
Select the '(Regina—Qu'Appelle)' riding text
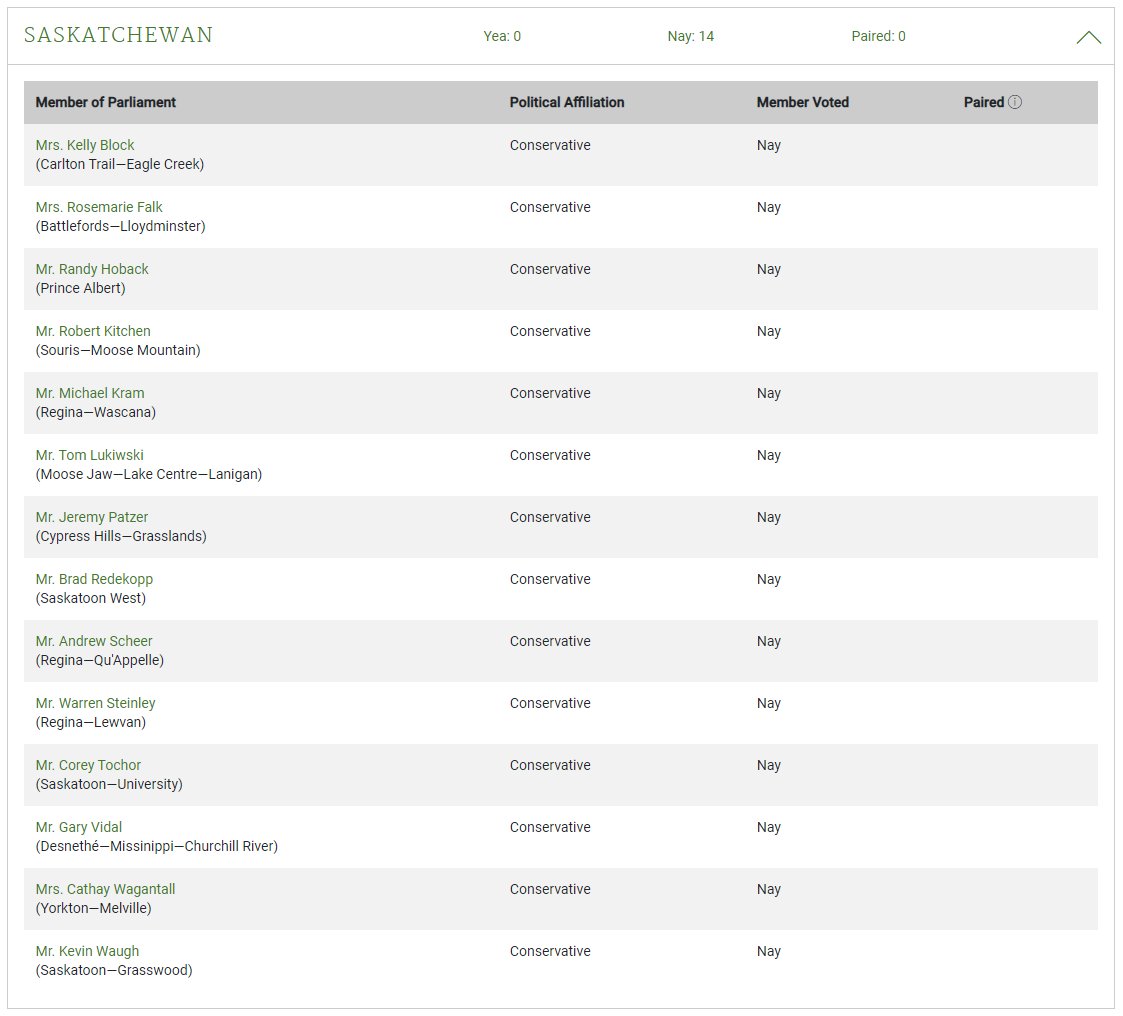[x=100, y=660]
